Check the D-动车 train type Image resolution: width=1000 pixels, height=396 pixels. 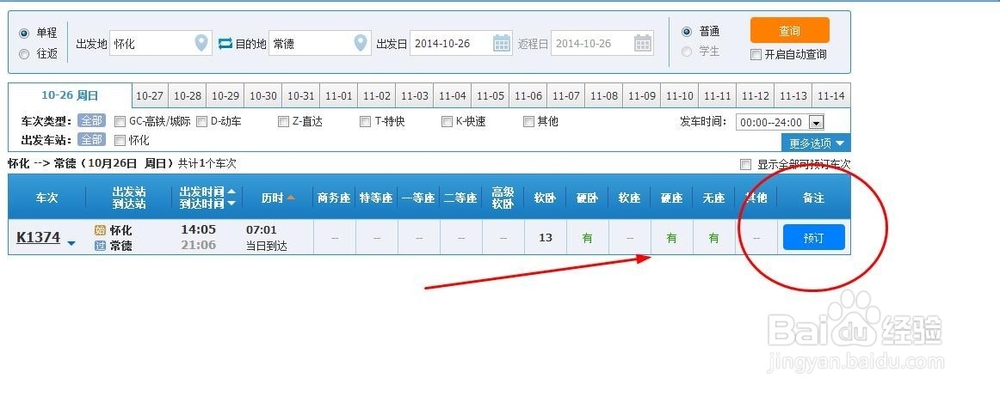(202, 121)
